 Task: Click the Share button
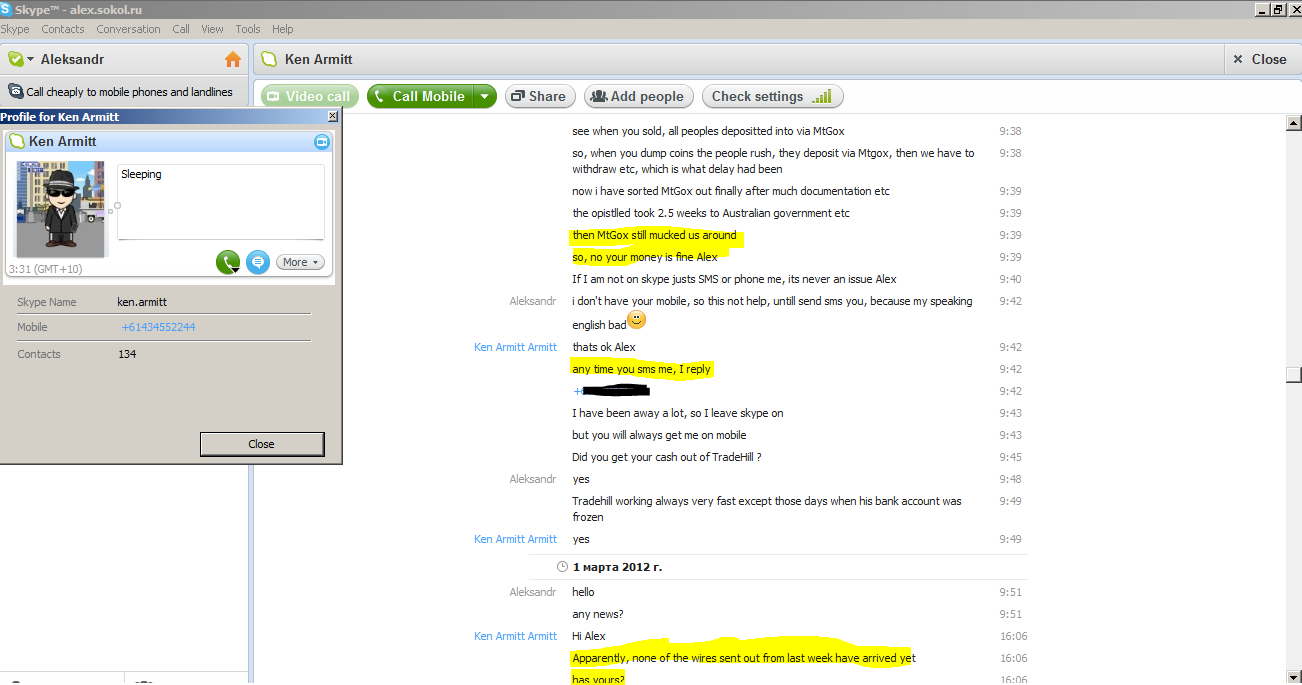[x=540, y=96]
